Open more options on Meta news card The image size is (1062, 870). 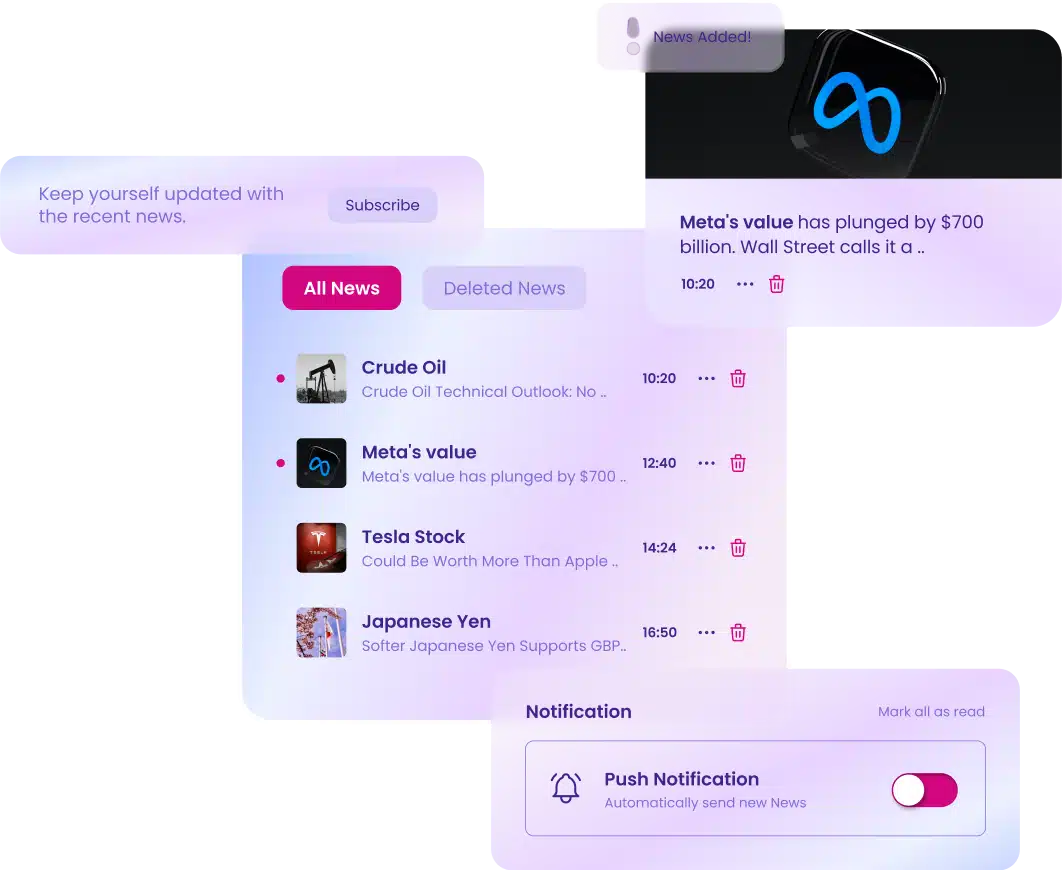coord(745,284)
